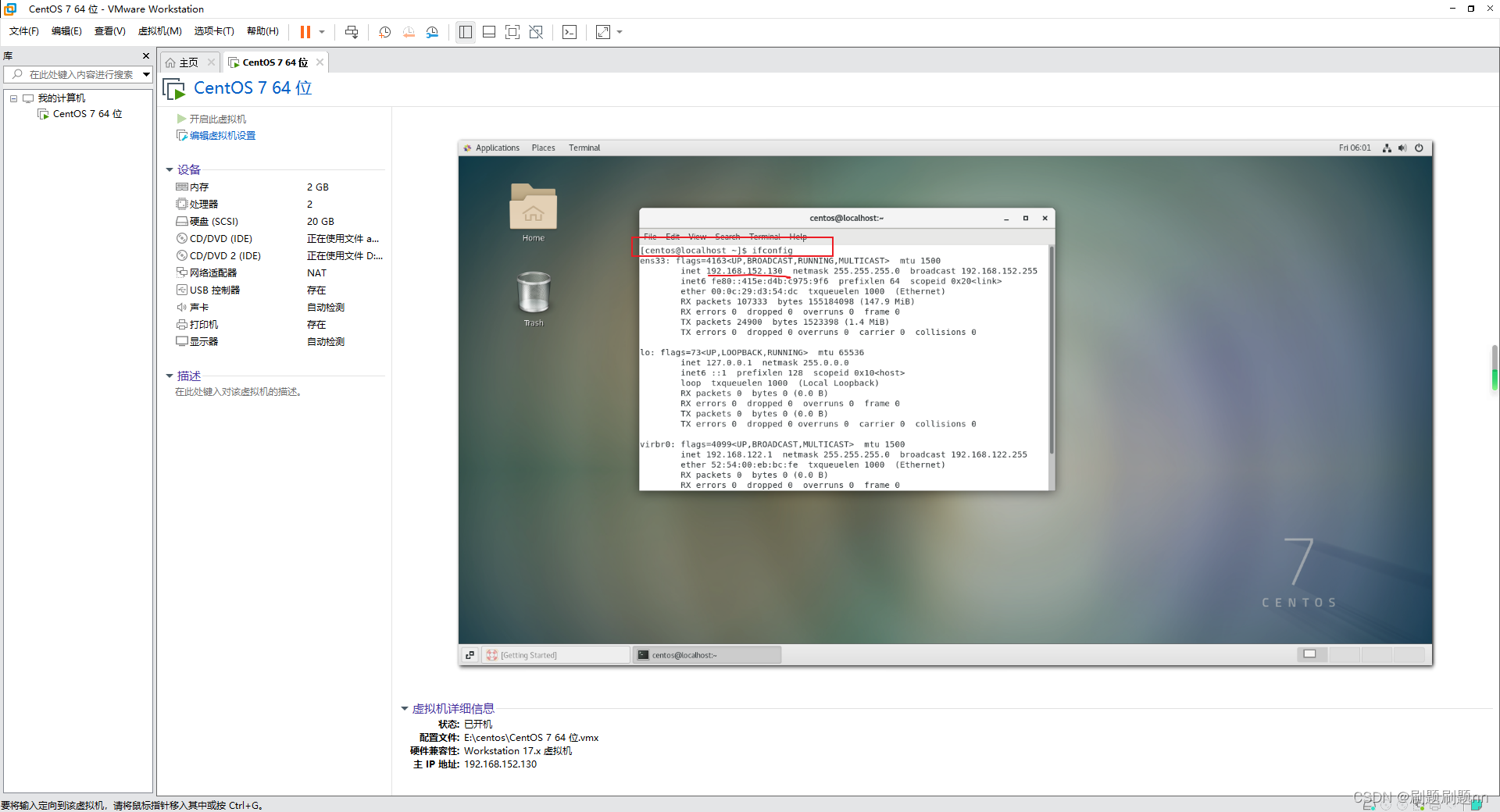
Task: Open the 虚拟机(M) menu
Action: click(x=160, y=31)
